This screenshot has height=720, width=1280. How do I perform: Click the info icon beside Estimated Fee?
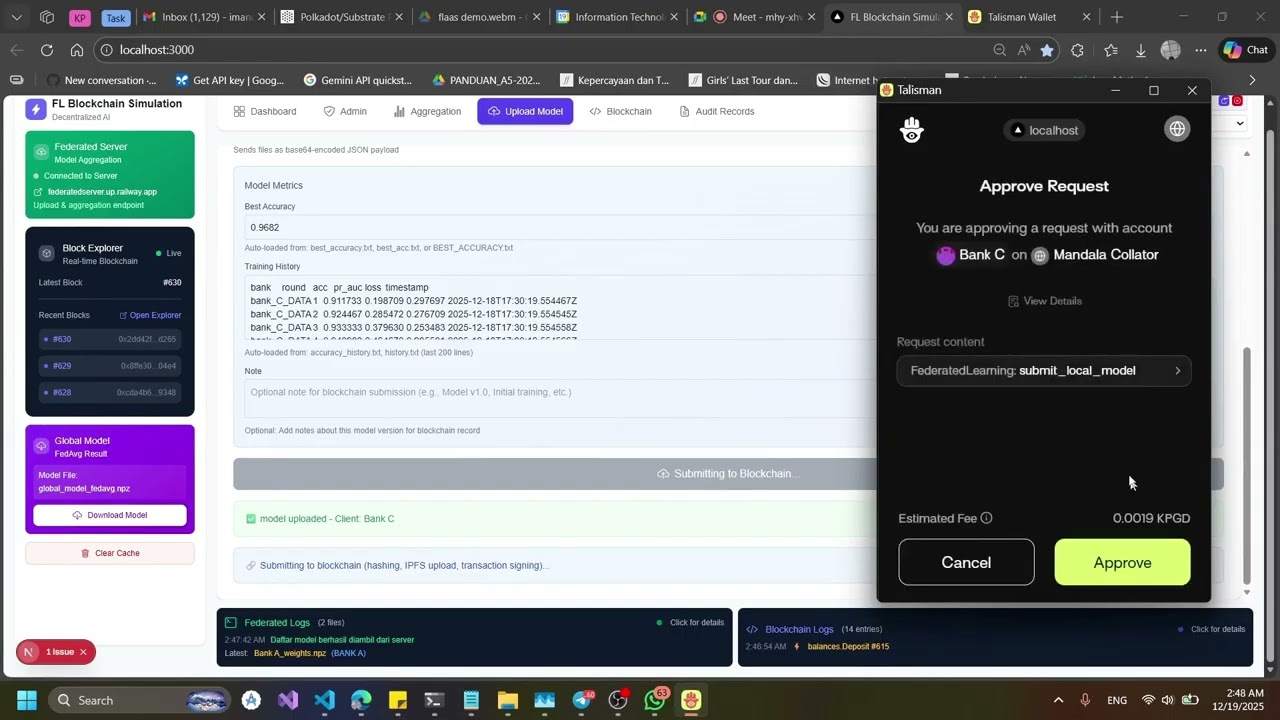coord(986,518)
